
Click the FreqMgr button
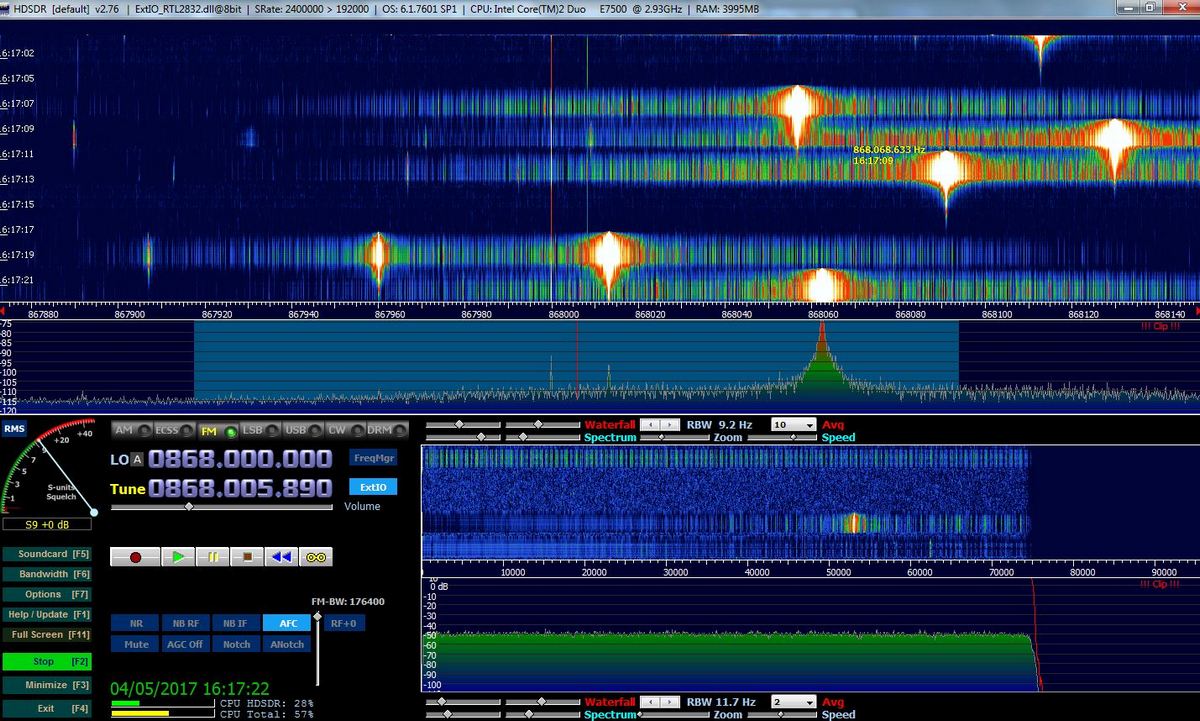click(373, 458)
